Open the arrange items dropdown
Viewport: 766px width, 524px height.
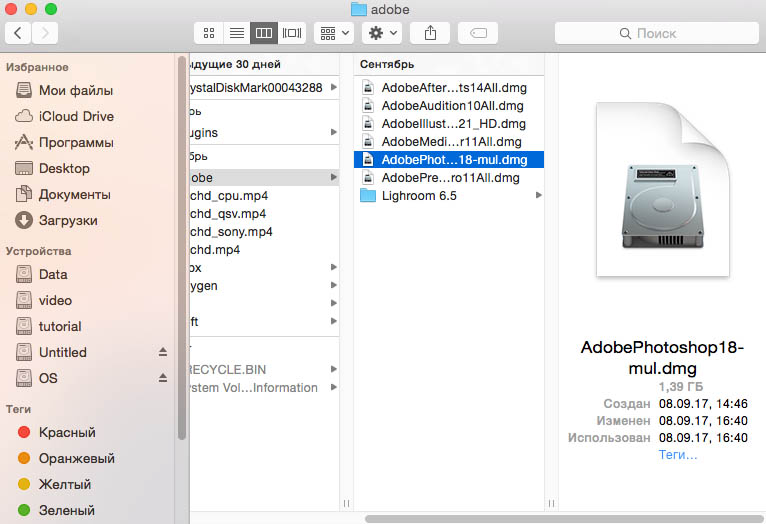click(x=334, y=33)
